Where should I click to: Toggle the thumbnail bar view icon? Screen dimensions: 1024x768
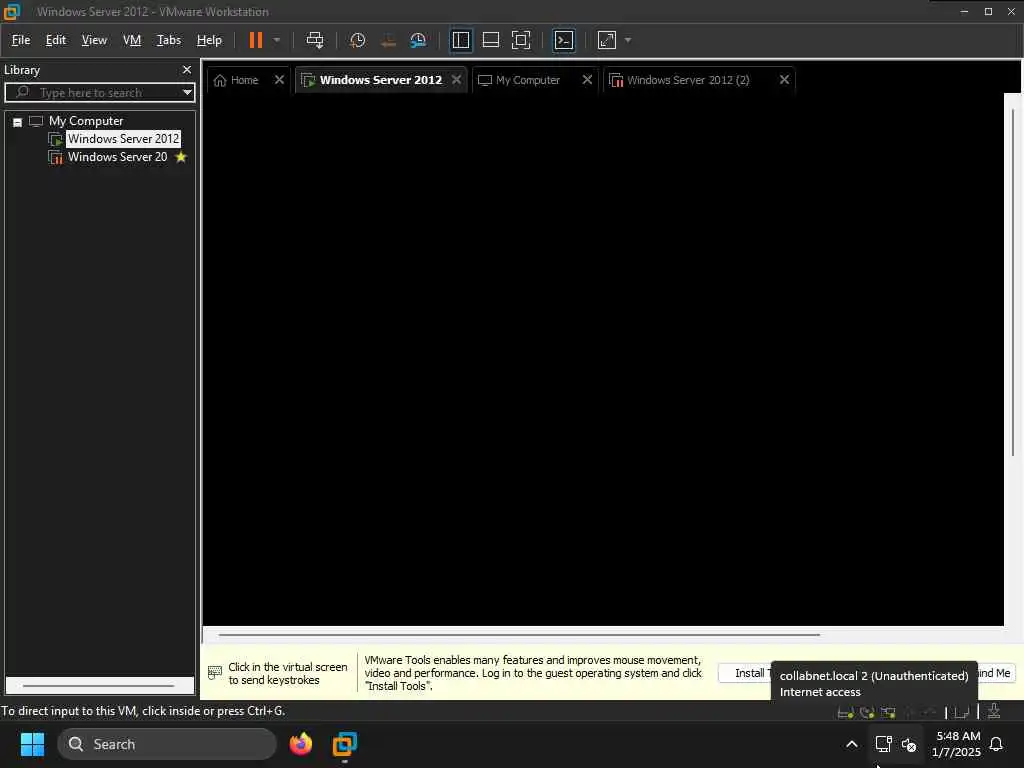(x=490, y=40)
